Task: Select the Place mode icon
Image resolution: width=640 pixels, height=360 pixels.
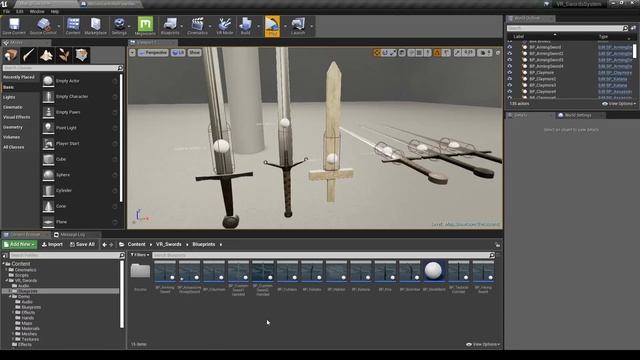Action: [x=11, y=55]
